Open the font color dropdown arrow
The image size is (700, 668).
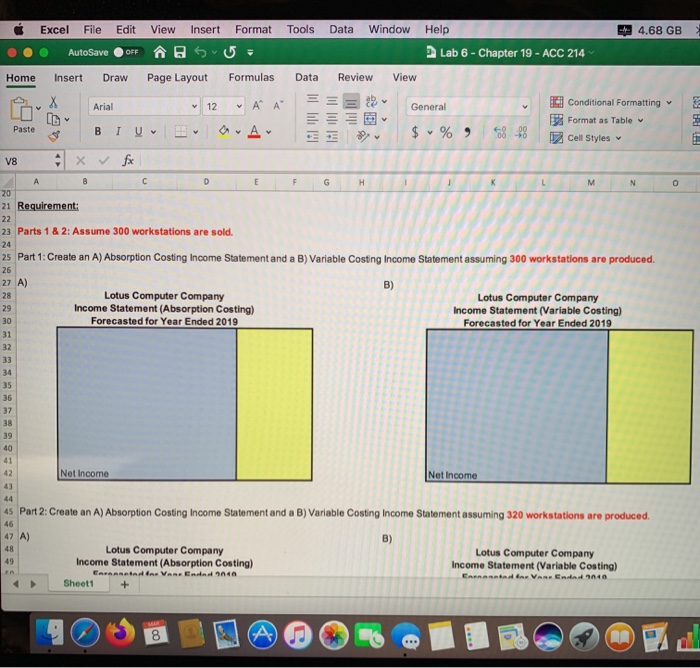point(268,132)
